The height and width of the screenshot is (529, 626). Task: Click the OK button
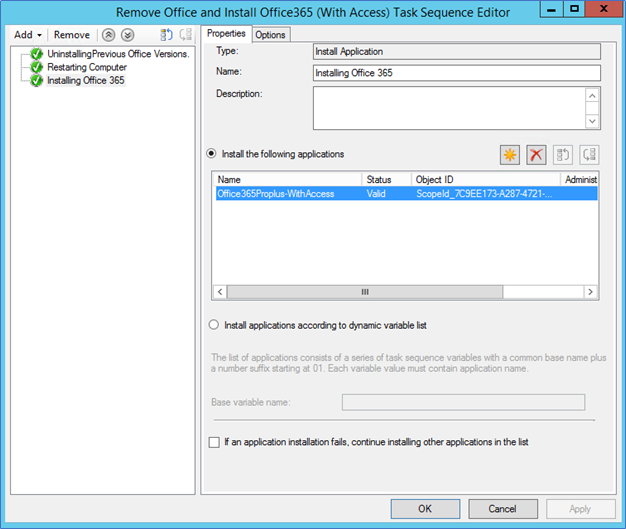point(425,509)
